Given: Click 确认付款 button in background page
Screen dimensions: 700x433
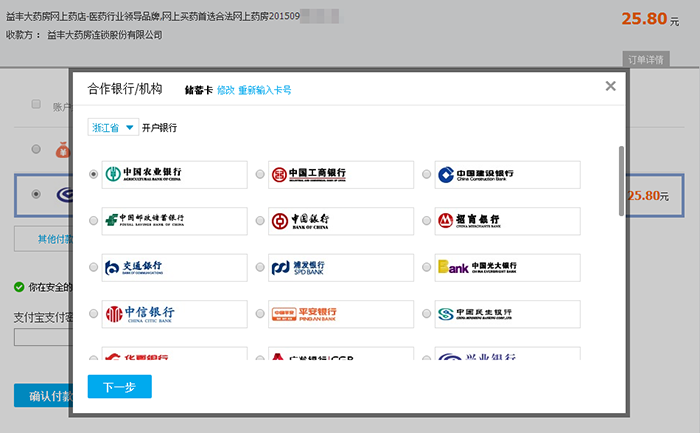Looking at the screenshot, I should point(43,396).
